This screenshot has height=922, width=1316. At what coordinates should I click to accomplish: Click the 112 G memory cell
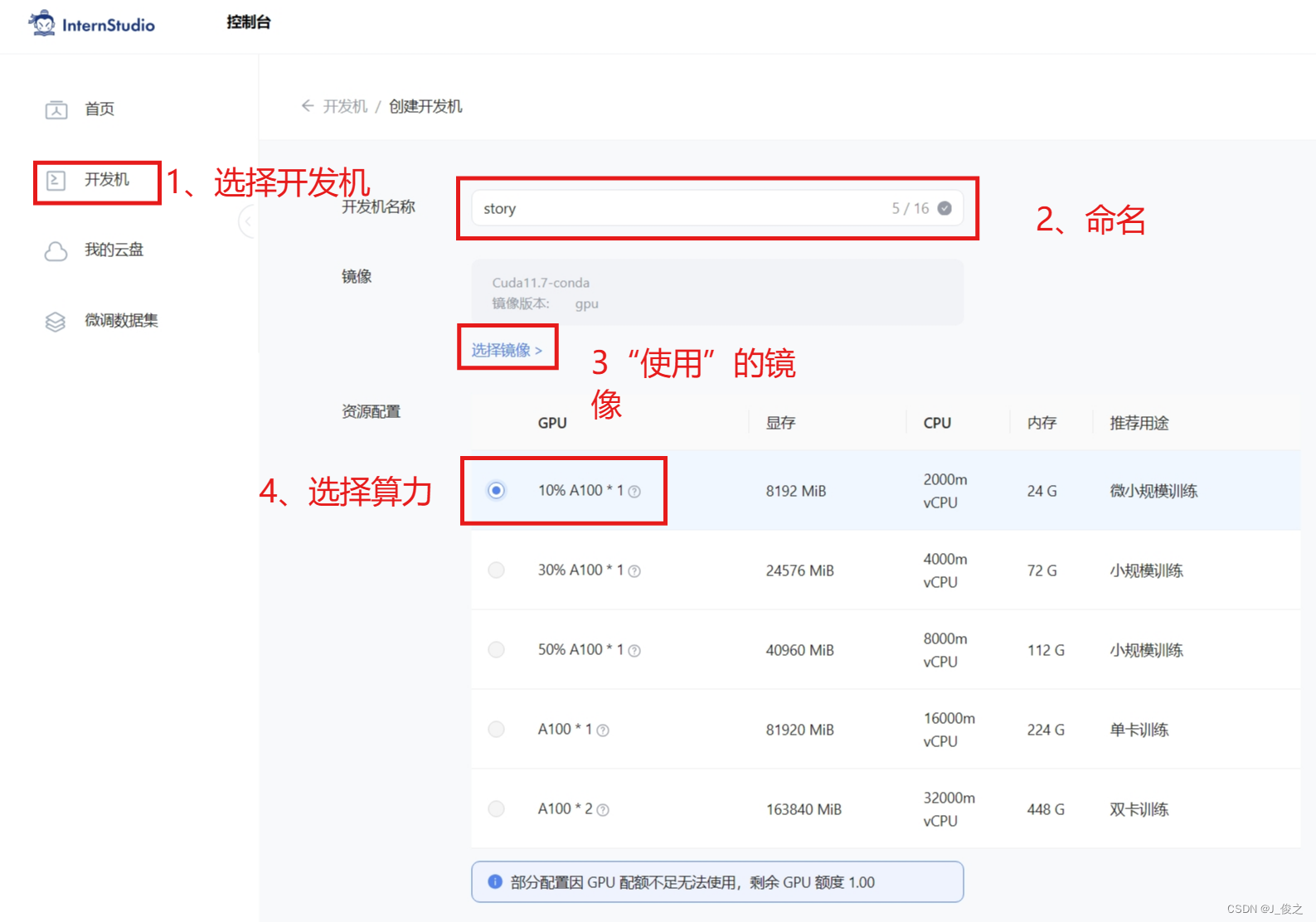pos(1046,650)
